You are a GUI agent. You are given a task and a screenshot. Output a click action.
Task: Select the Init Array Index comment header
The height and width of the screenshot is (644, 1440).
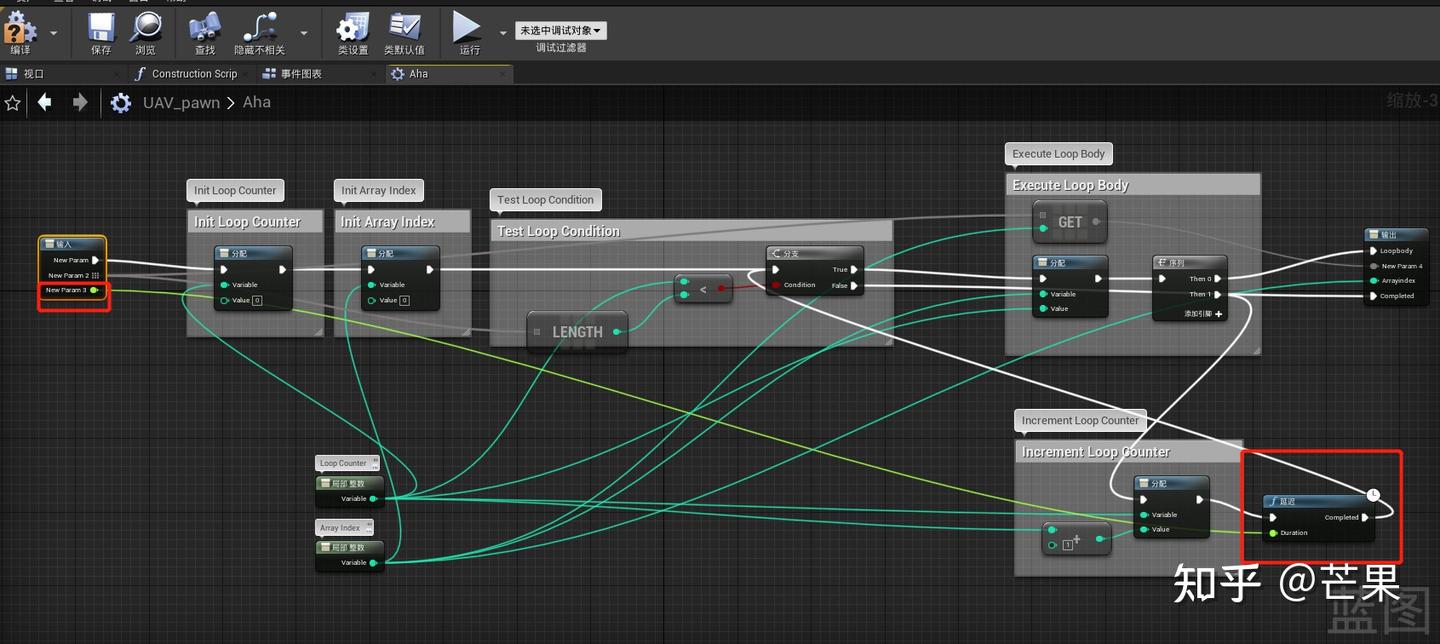402,222
